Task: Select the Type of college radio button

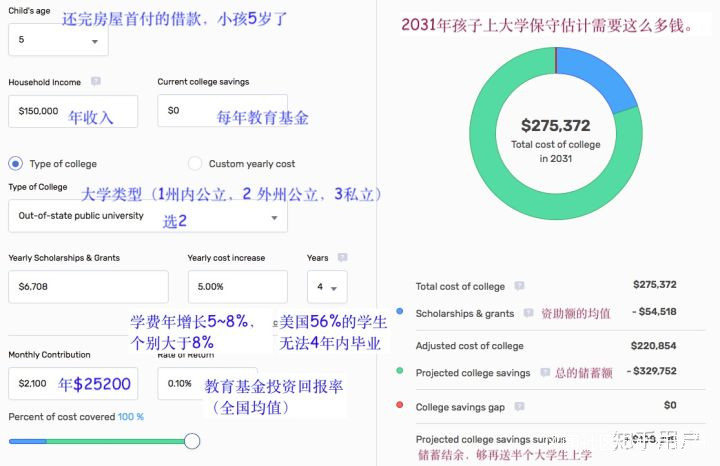Action: 16,163
